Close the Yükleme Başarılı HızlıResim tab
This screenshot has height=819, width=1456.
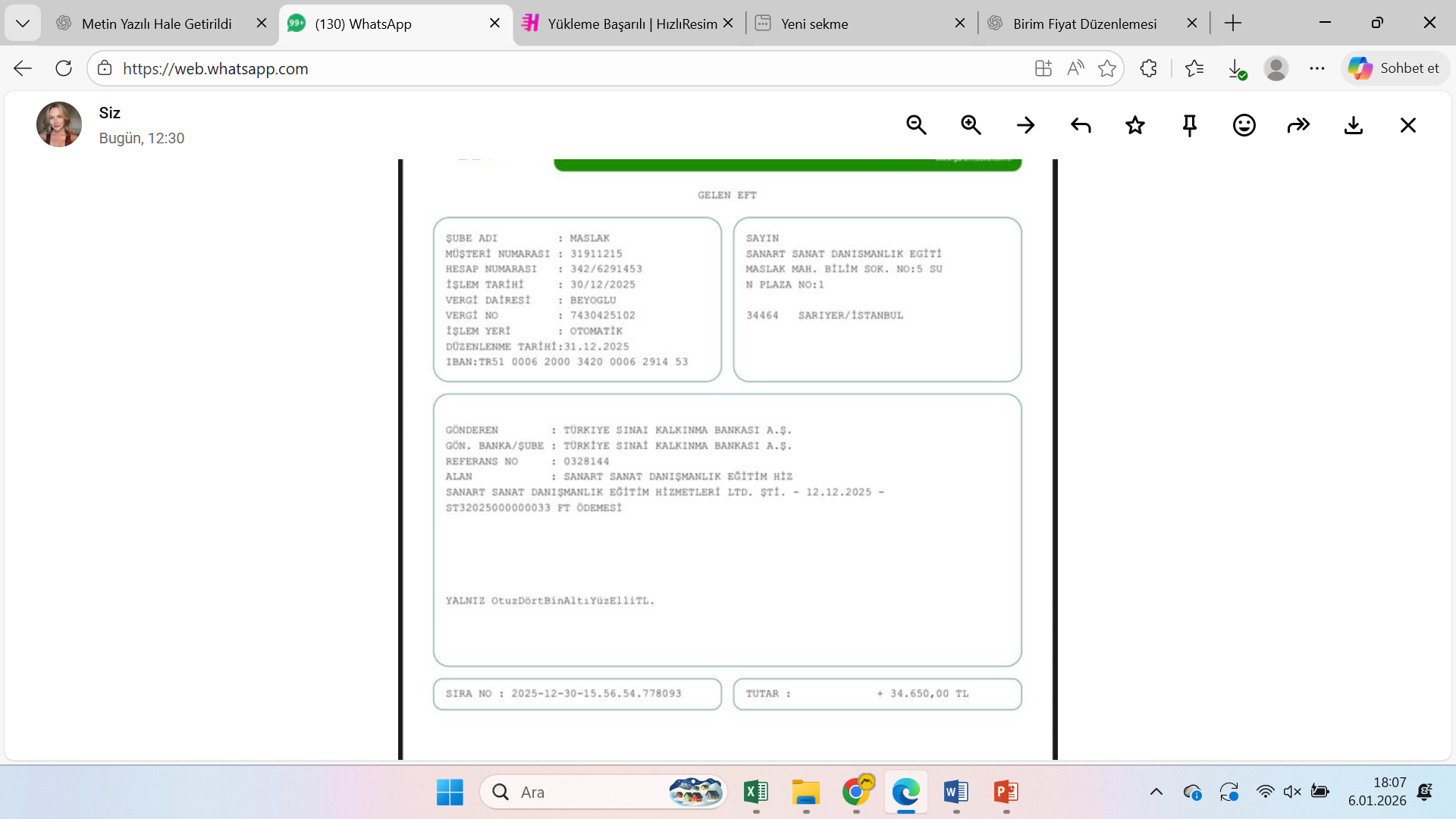[x=728, y=24]
